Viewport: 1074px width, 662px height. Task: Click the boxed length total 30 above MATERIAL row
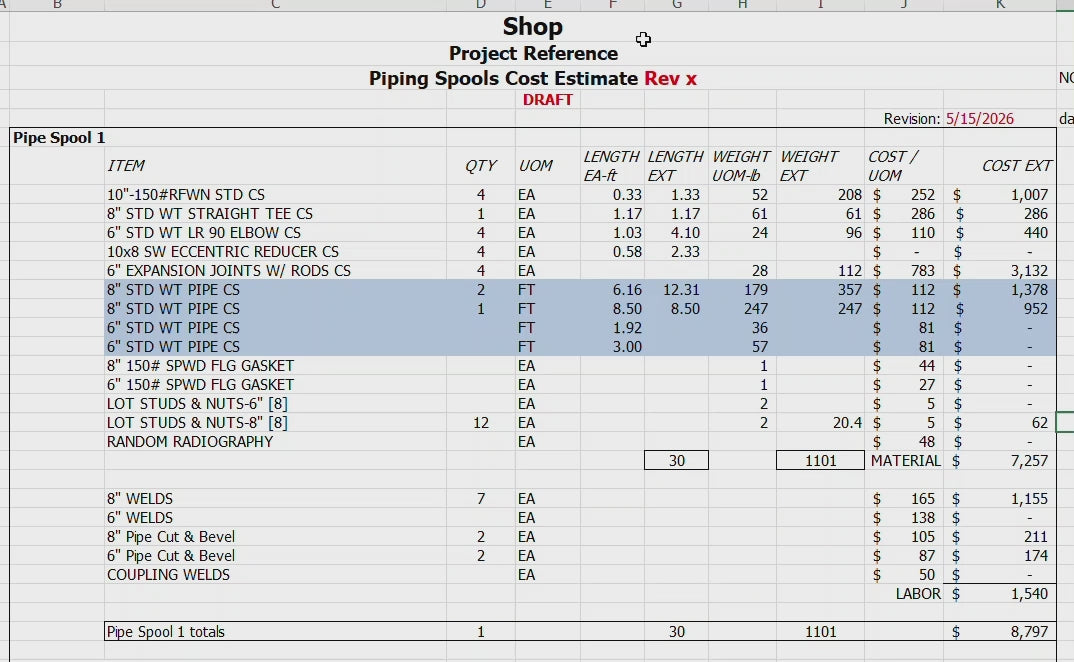click(677, 461)
